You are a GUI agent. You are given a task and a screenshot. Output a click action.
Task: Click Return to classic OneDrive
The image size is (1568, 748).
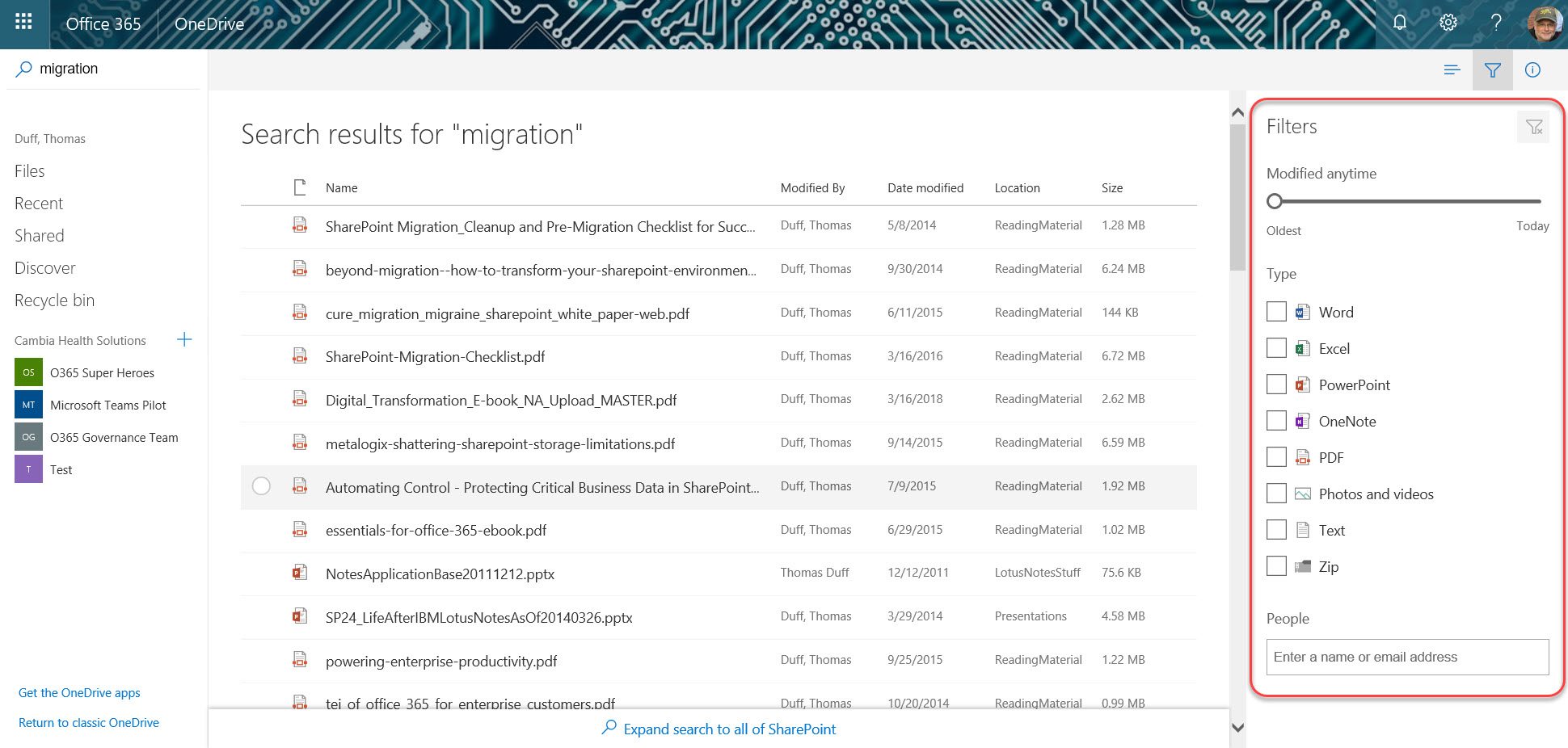click(89, 722)
